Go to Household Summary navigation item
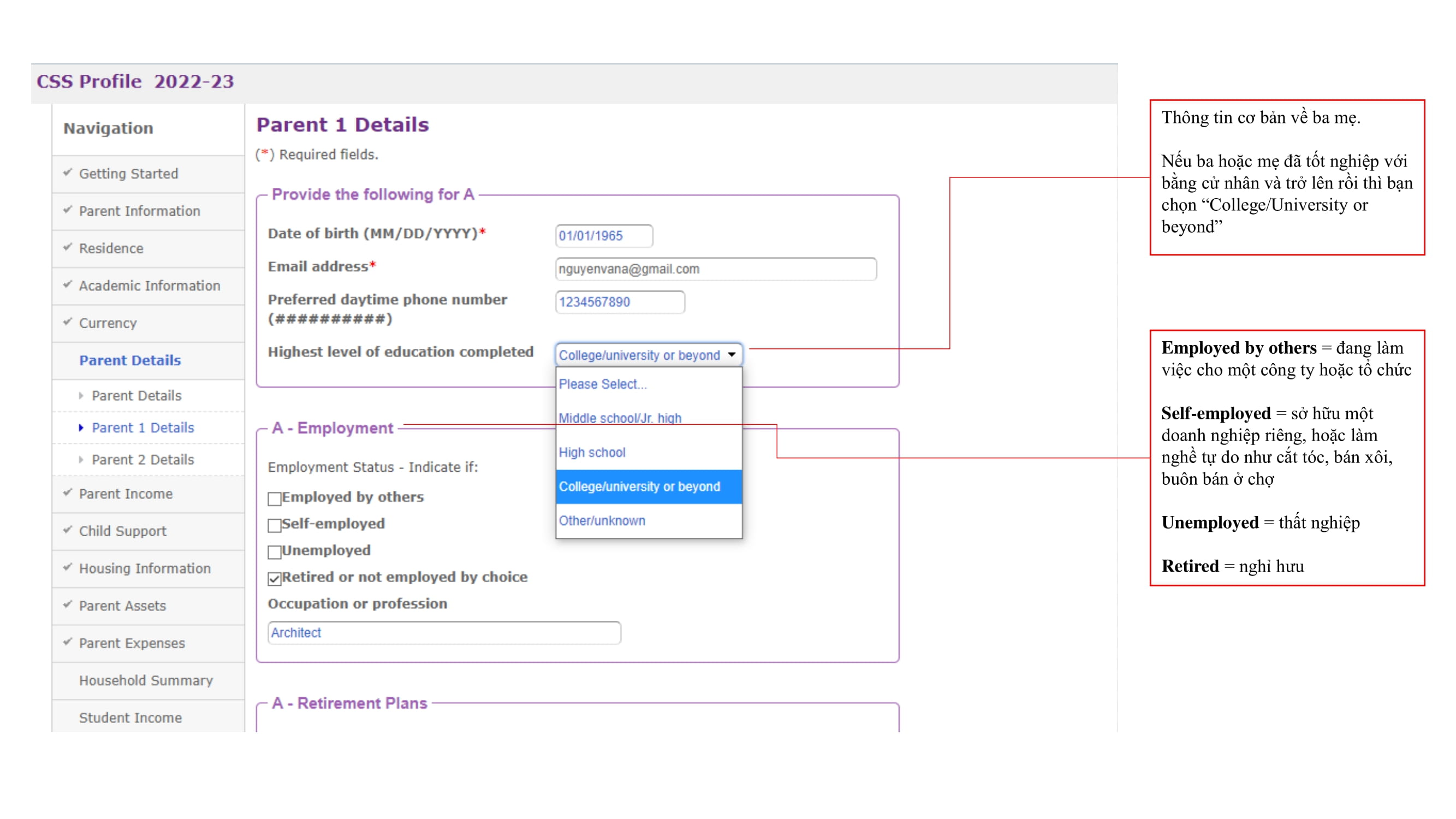The image size is (1456, 819). point(146,680)
